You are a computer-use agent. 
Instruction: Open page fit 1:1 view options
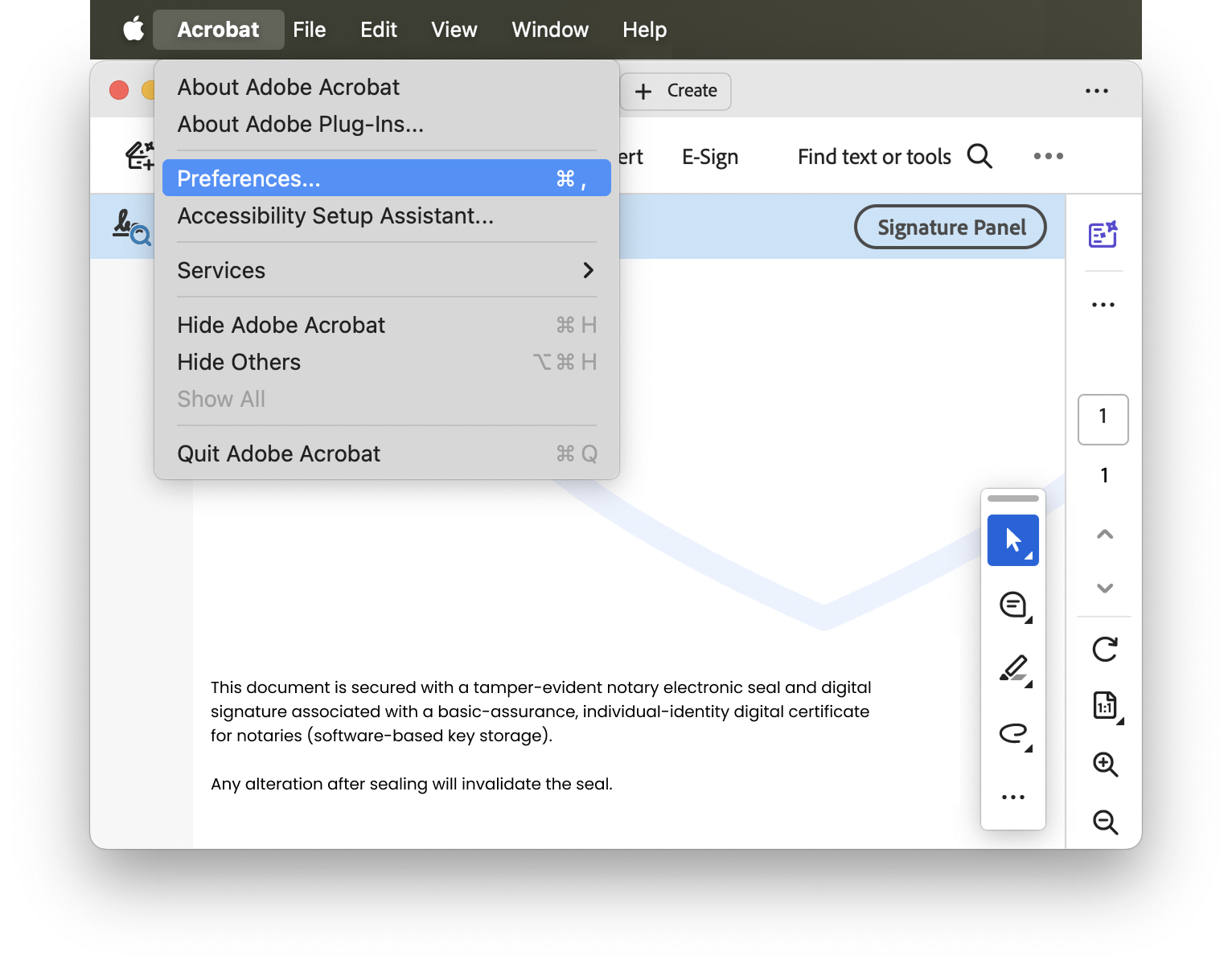point(1107,706)
